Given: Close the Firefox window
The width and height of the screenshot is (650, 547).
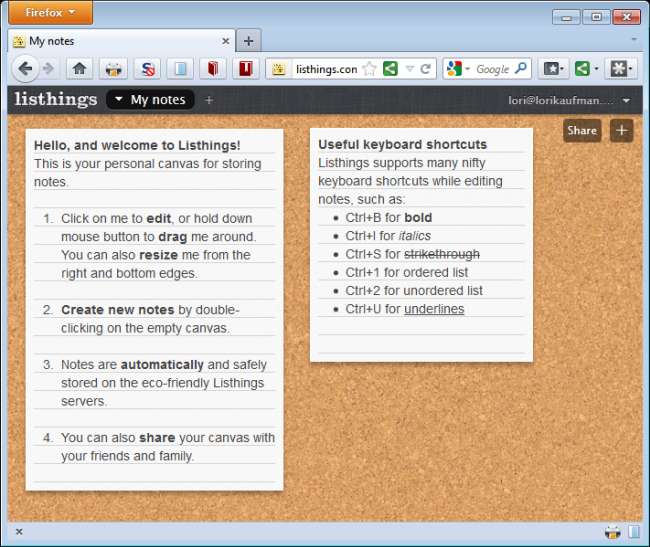Looking at the screenshot, I should tap(626, 17).
